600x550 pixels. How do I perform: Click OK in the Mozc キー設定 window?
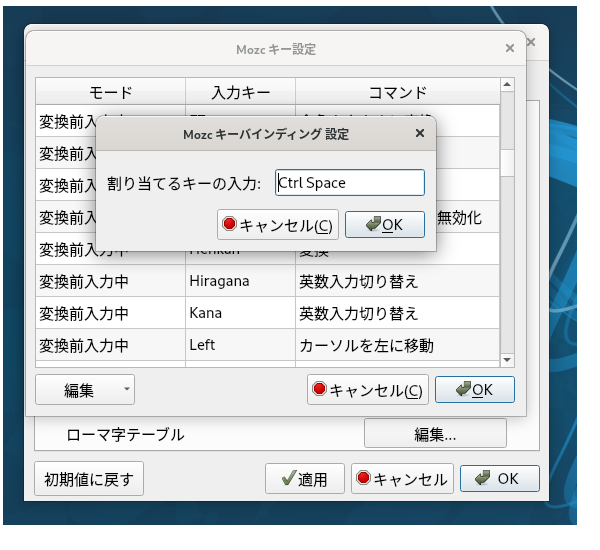pos(475,390)
